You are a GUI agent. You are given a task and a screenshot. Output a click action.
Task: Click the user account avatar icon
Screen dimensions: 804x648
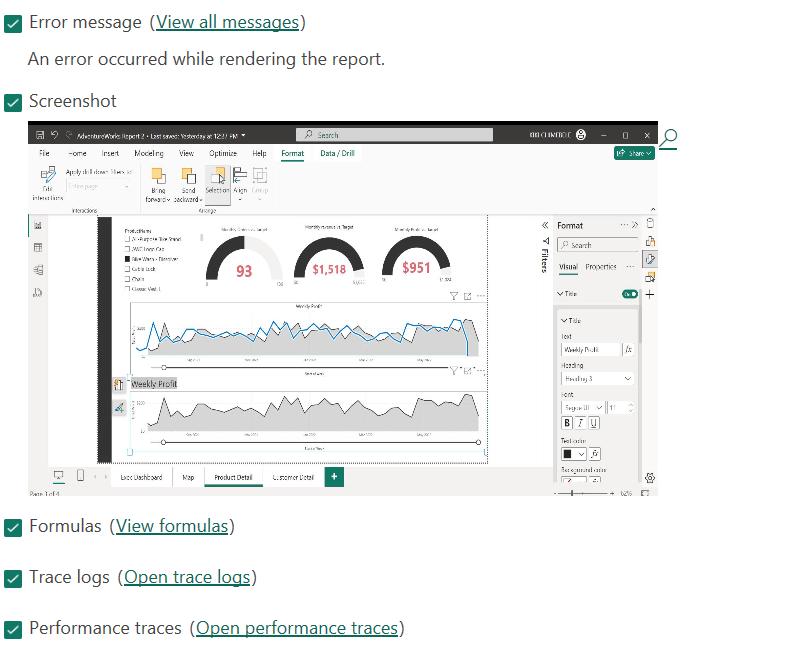pyautogui.click(x=581, y=135)
